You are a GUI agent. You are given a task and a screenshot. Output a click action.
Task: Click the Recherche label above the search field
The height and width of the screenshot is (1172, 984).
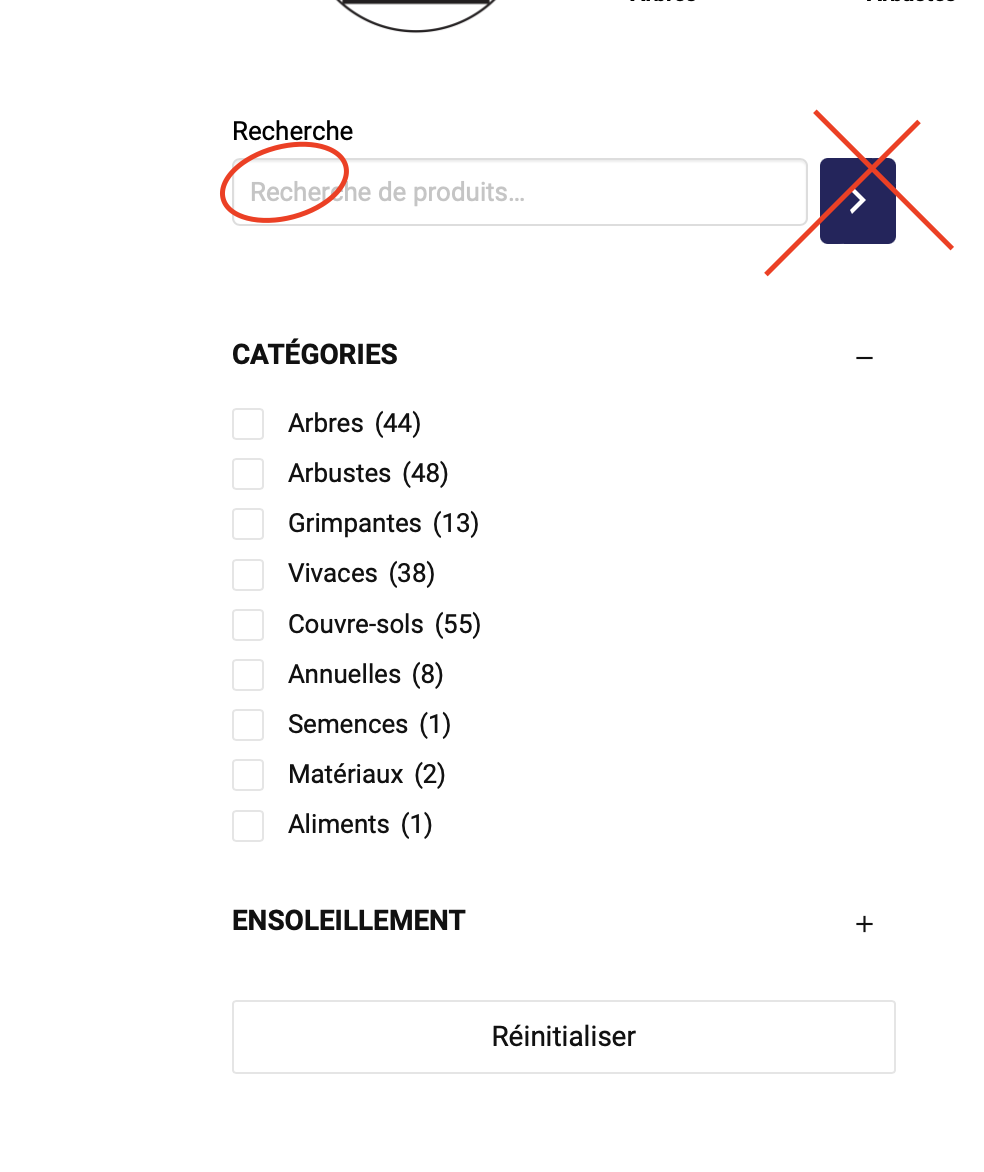point(292,131)
